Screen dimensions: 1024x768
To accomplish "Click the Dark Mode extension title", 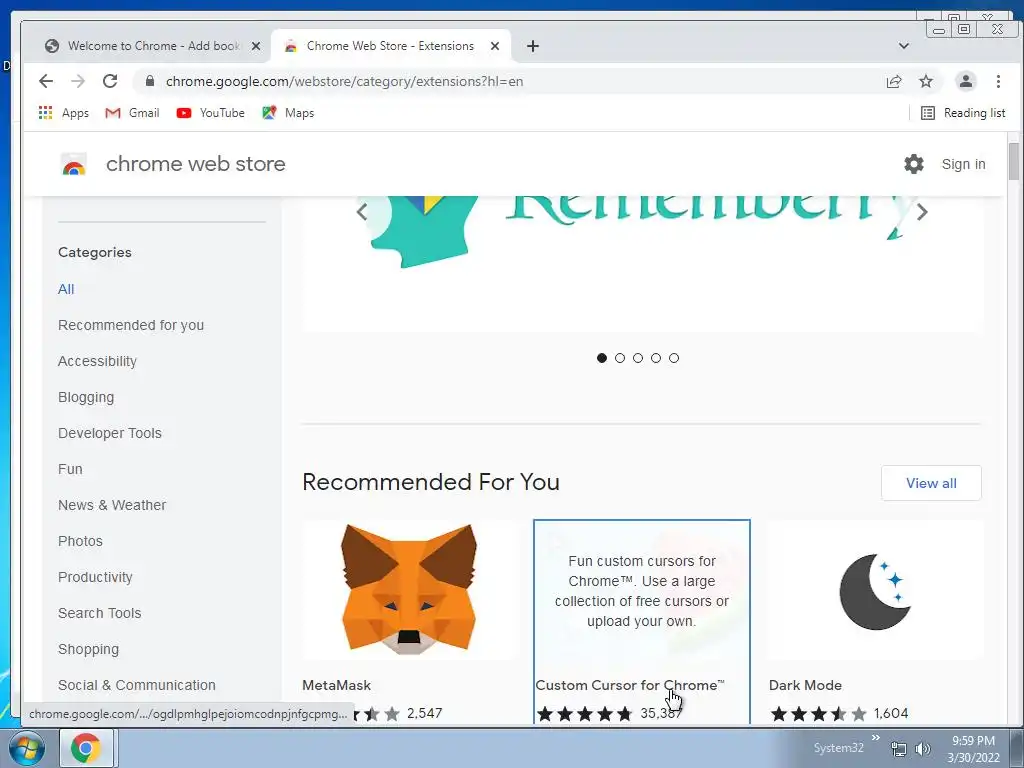I will (x=805, y=685).
